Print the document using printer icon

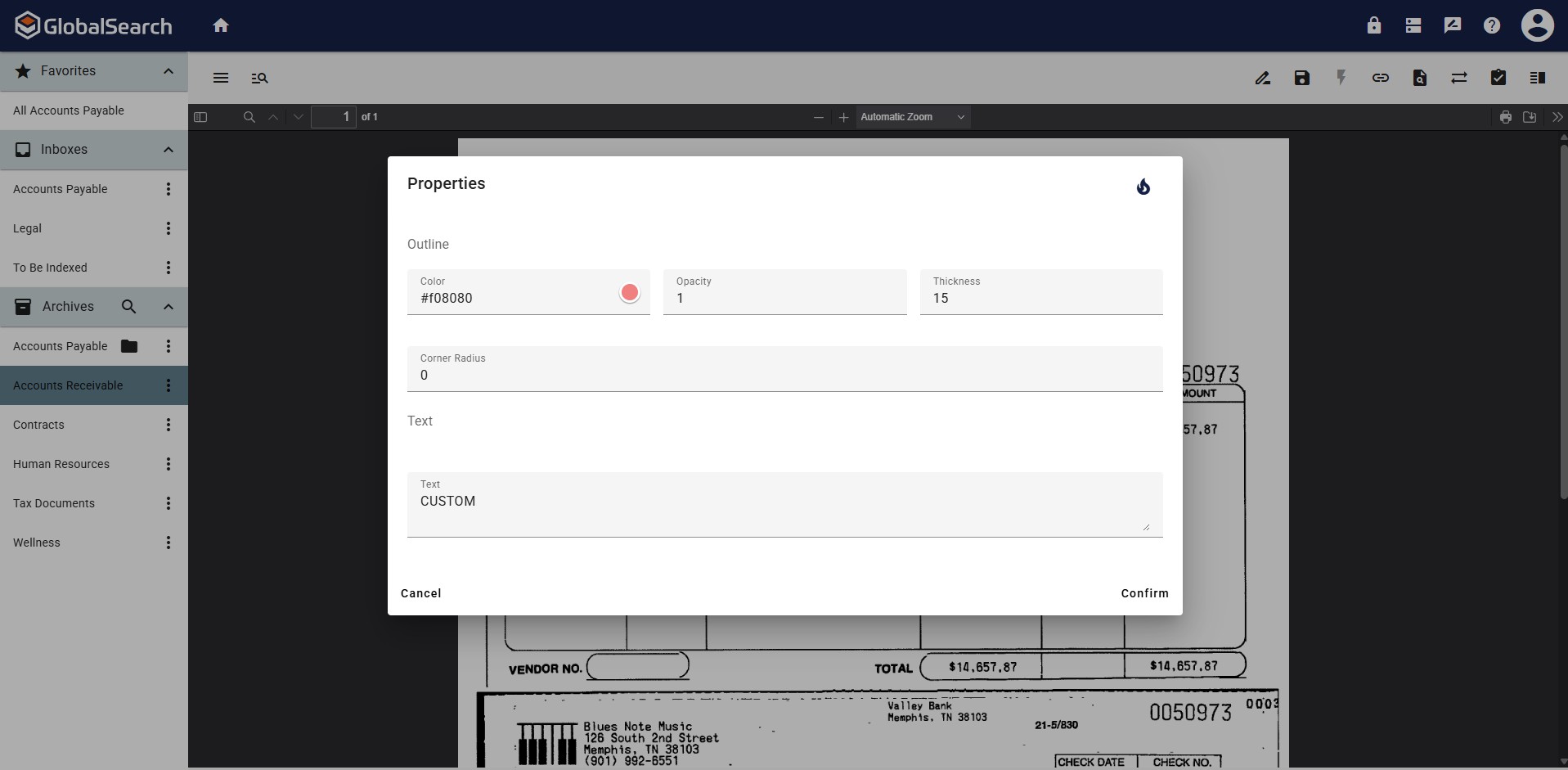click(x=1505, y=117)
